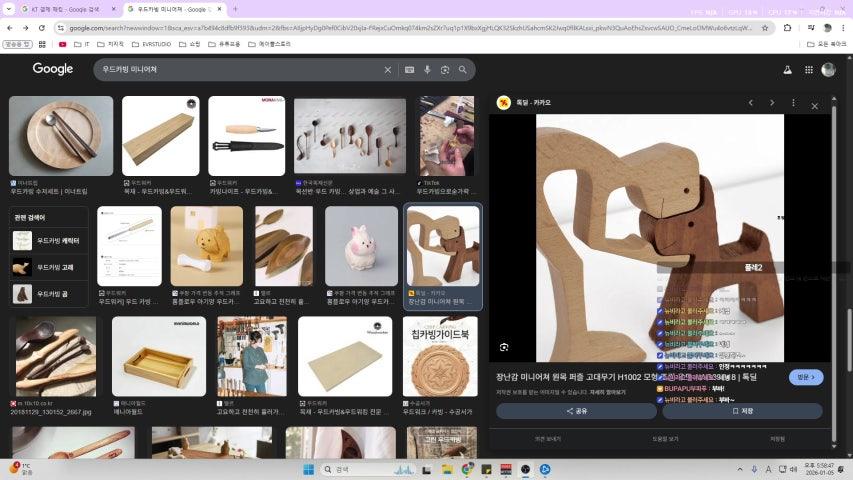Bookmark this page with the star icon
Viewport: 853px width, 480px height.
[x=764, y=28]
